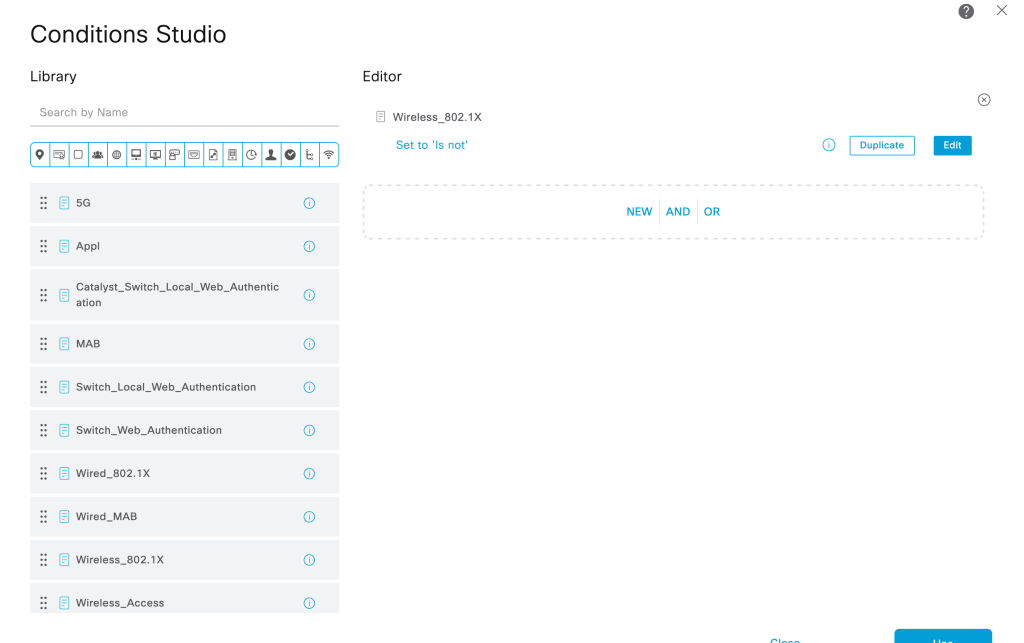Open info for the 5G condition
The height and width of the screenshot is (643, 1024).
pos(309,203)
